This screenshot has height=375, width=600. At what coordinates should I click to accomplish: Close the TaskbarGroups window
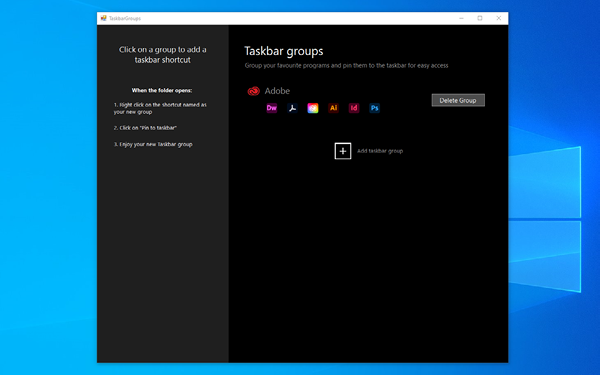click(x=499, y=18)
